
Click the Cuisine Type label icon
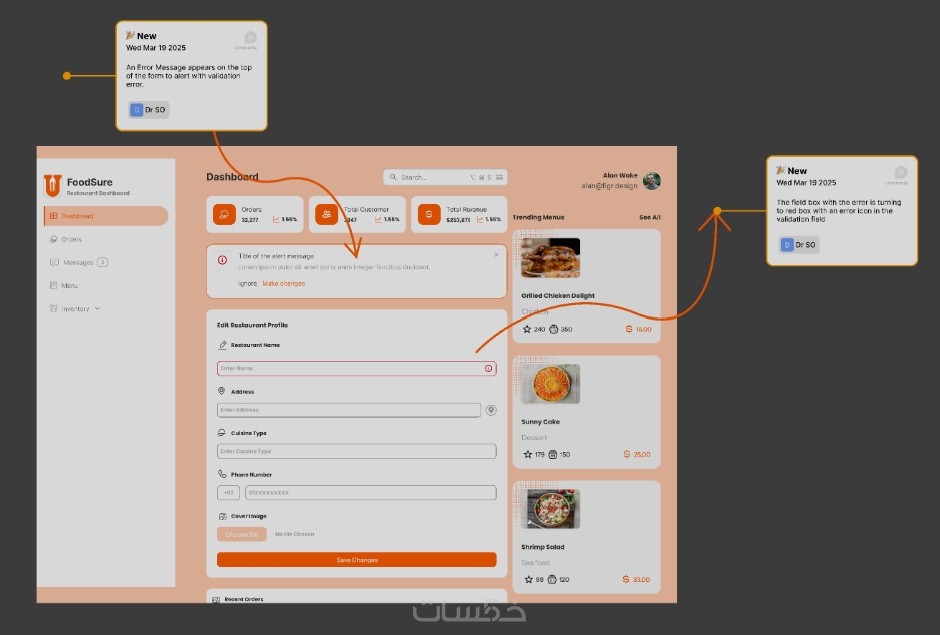click(x=221, y=432)
